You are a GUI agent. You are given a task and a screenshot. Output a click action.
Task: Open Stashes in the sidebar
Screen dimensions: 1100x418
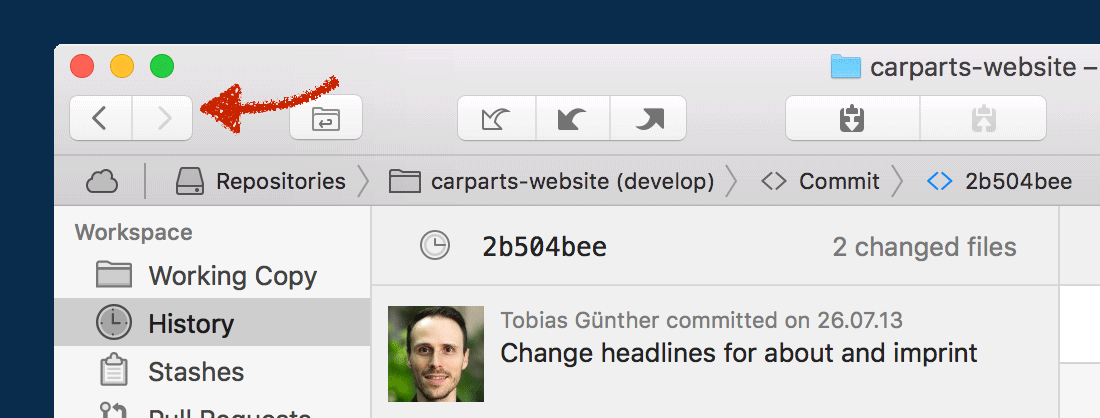[196, 372]
